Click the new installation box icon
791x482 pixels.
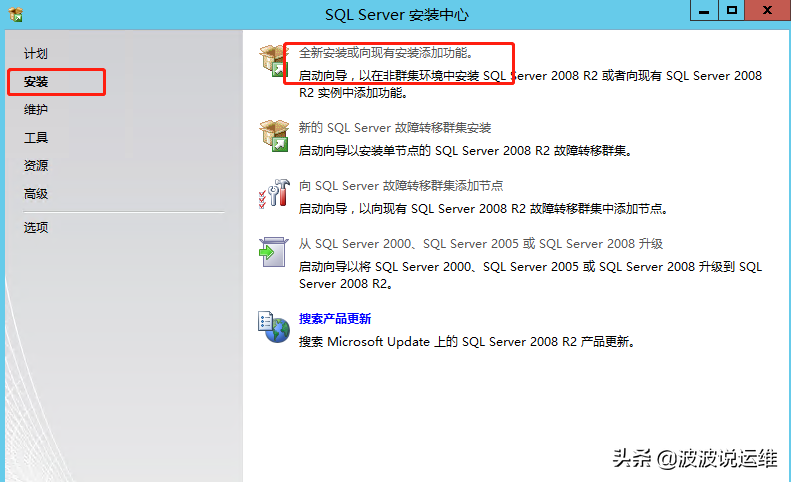click(274, 61)
